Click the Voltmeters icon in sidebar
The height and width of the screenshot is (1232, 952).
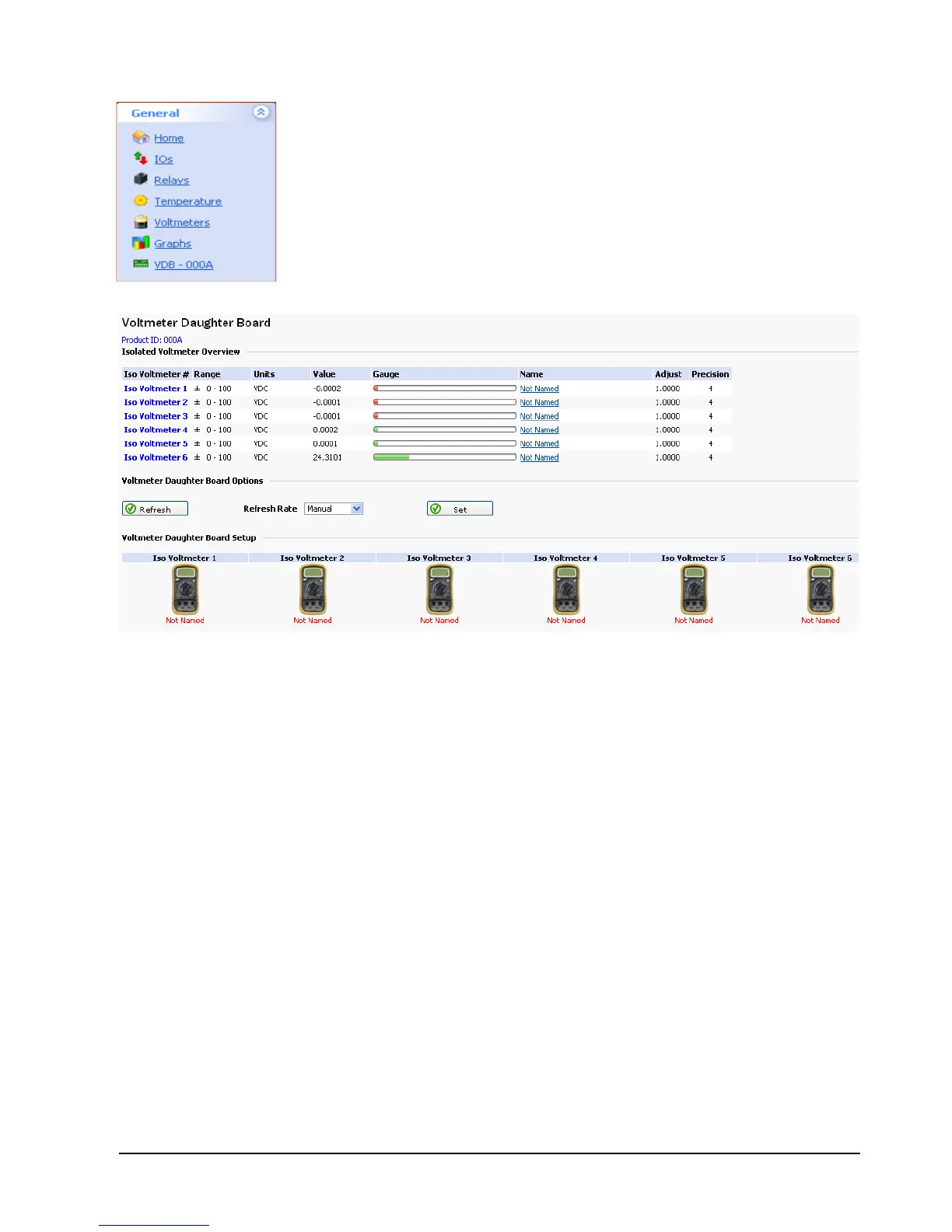point(141,222)
